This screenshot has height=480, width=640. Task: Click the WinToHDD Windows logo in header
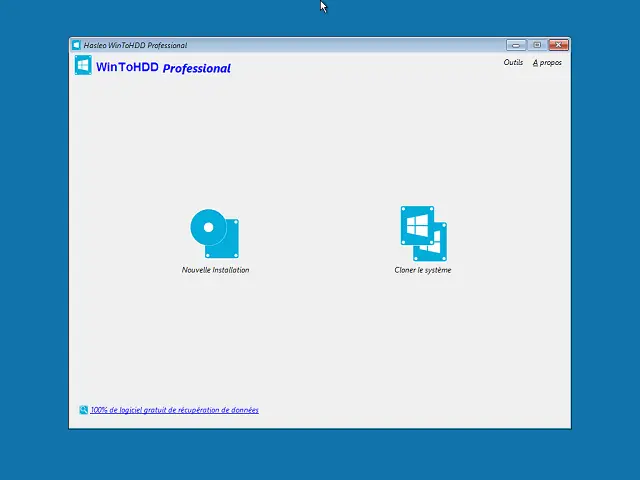click(x=83, y=66)
